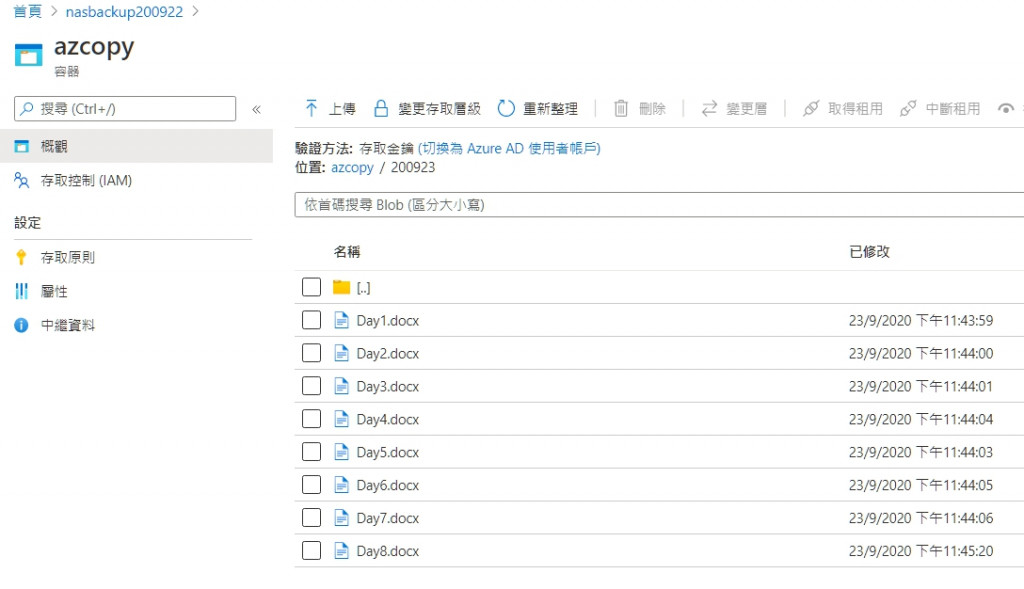Click the chevron after nasbackup200922 breadcrumb

[195, 11]
